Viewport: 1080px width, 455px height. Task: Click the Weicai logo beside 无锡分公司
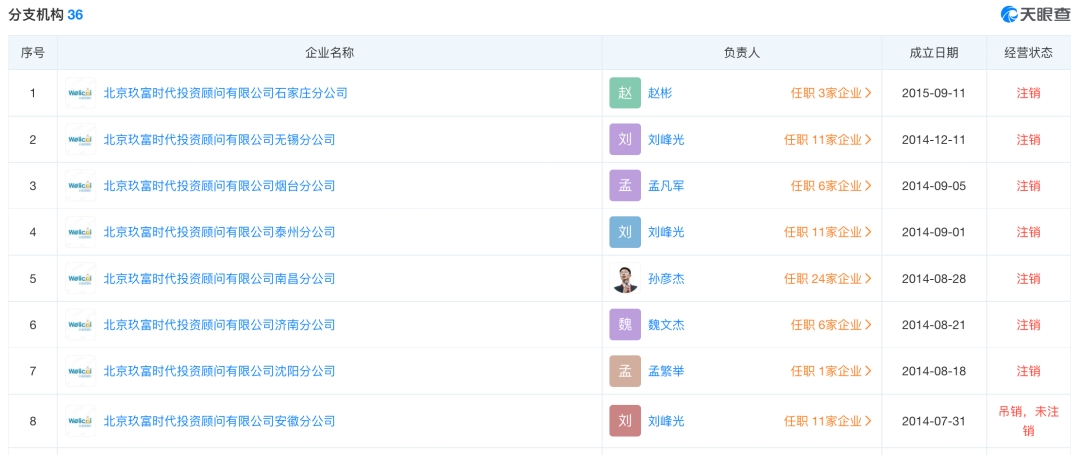coord(81,139)
